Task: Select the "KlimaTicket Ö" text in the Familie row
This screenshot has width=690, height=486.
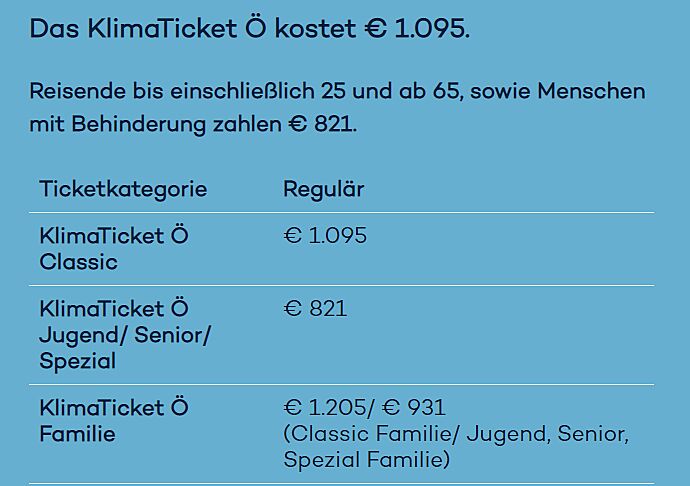Action: click(x=114, y=408)
